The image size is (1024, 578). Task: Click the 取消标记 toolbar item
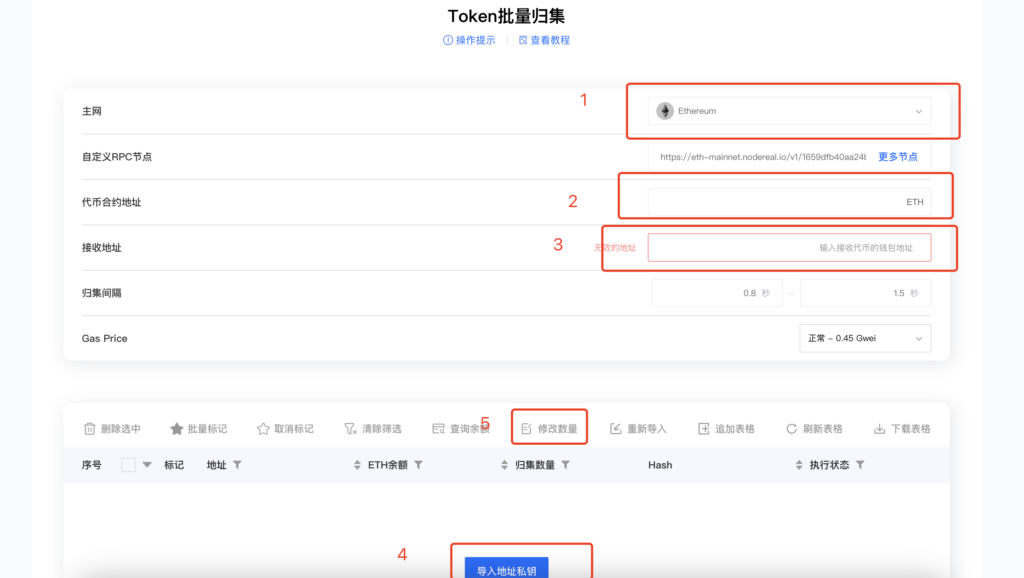tap(285, 428)
